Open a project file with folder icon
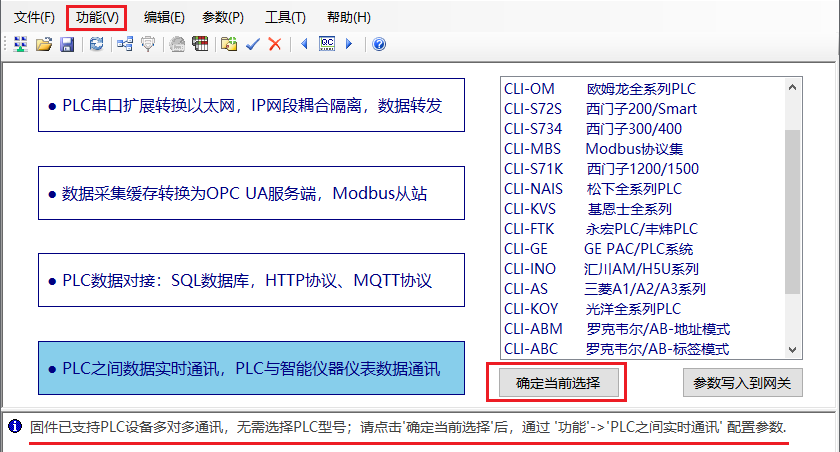Screen dimensions: 840x452 pos(44,44)
